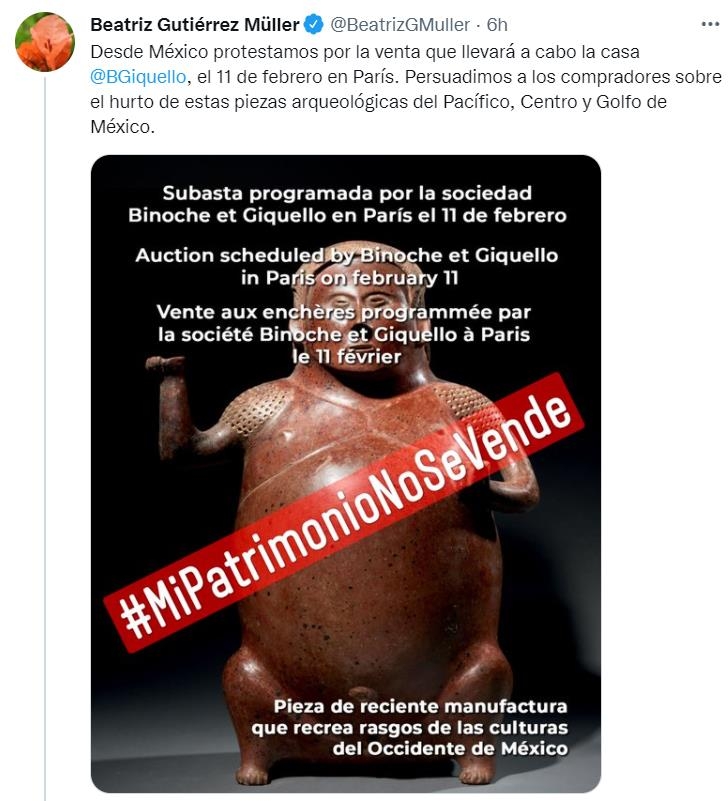
Task: Open the three-dot more options menu
Action: click(710, 25)
